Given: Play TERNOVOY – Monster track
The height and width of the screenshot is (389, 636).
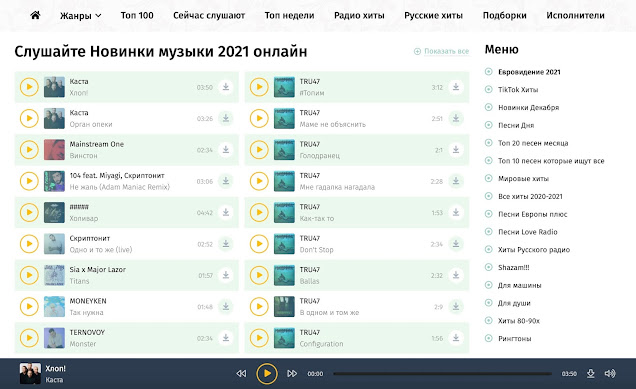Looking at the screenshot, I should click(x=29, y=338).
